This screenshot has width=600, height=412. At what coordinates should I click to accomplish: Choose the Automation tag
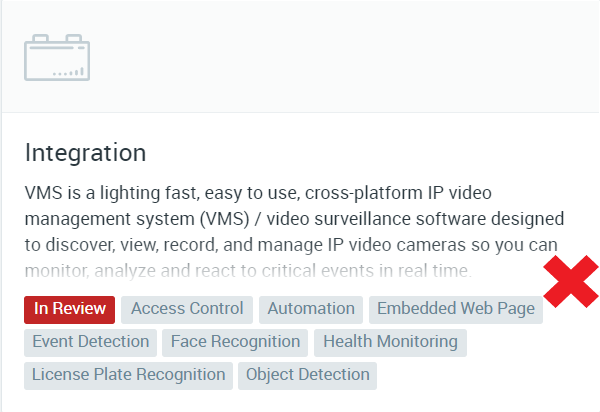tap(311, 309)
